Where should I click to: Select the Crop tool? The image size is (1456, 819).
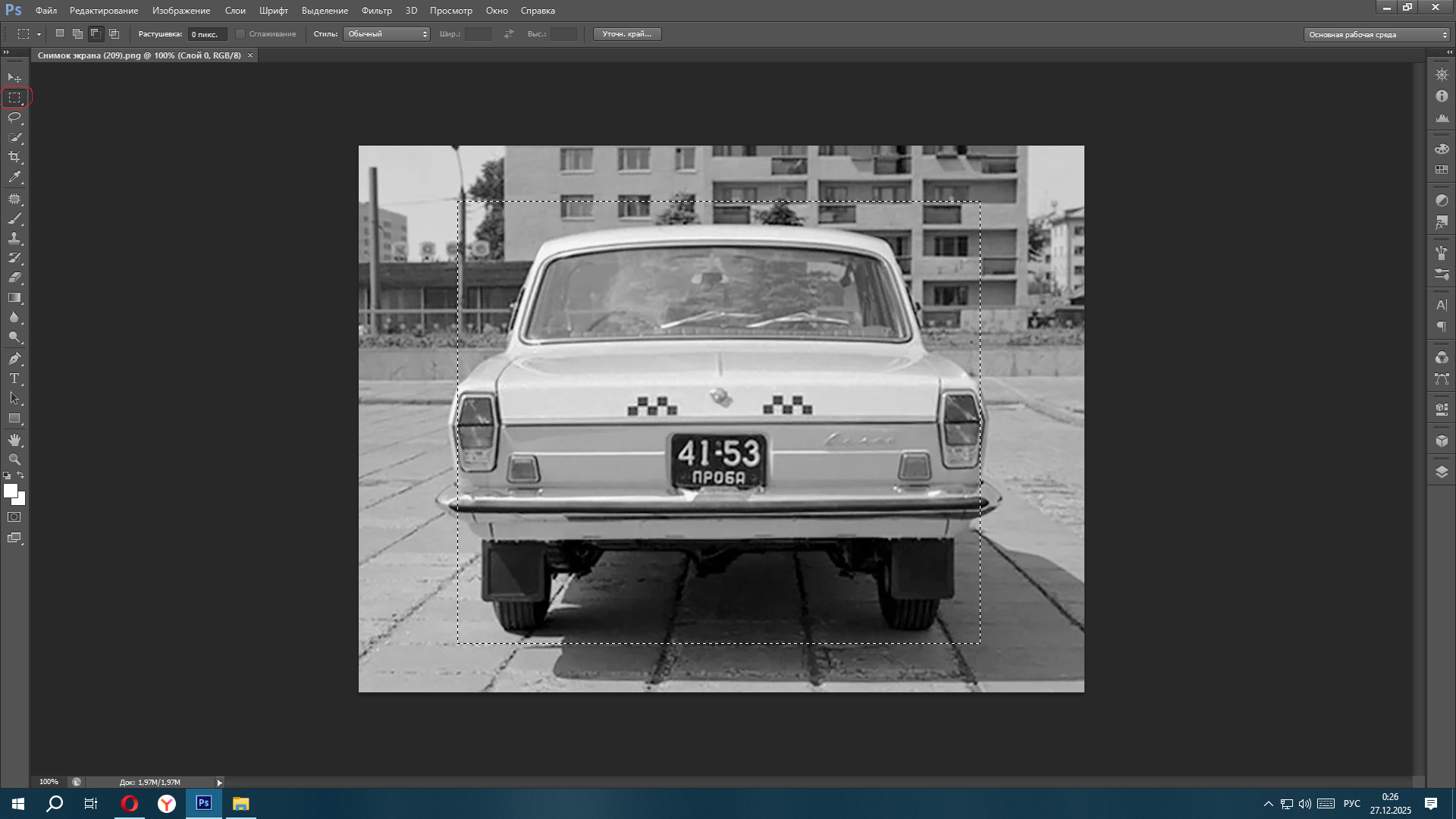(14, 157)
